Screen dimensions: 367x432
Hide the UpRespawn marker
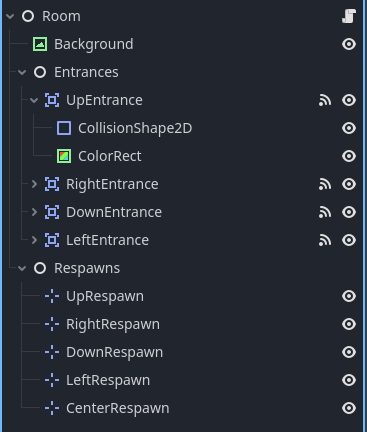349,296
